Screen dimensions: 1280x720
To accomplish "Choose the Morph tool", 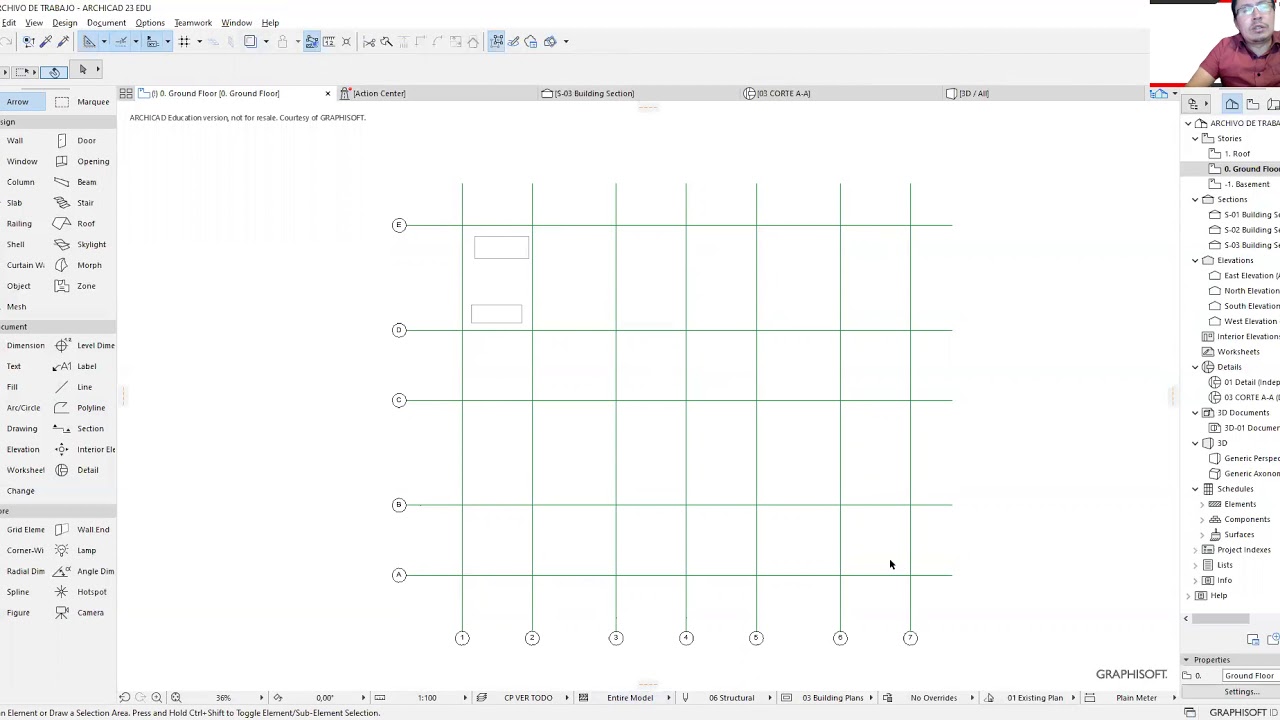I will tap(78, 265).
